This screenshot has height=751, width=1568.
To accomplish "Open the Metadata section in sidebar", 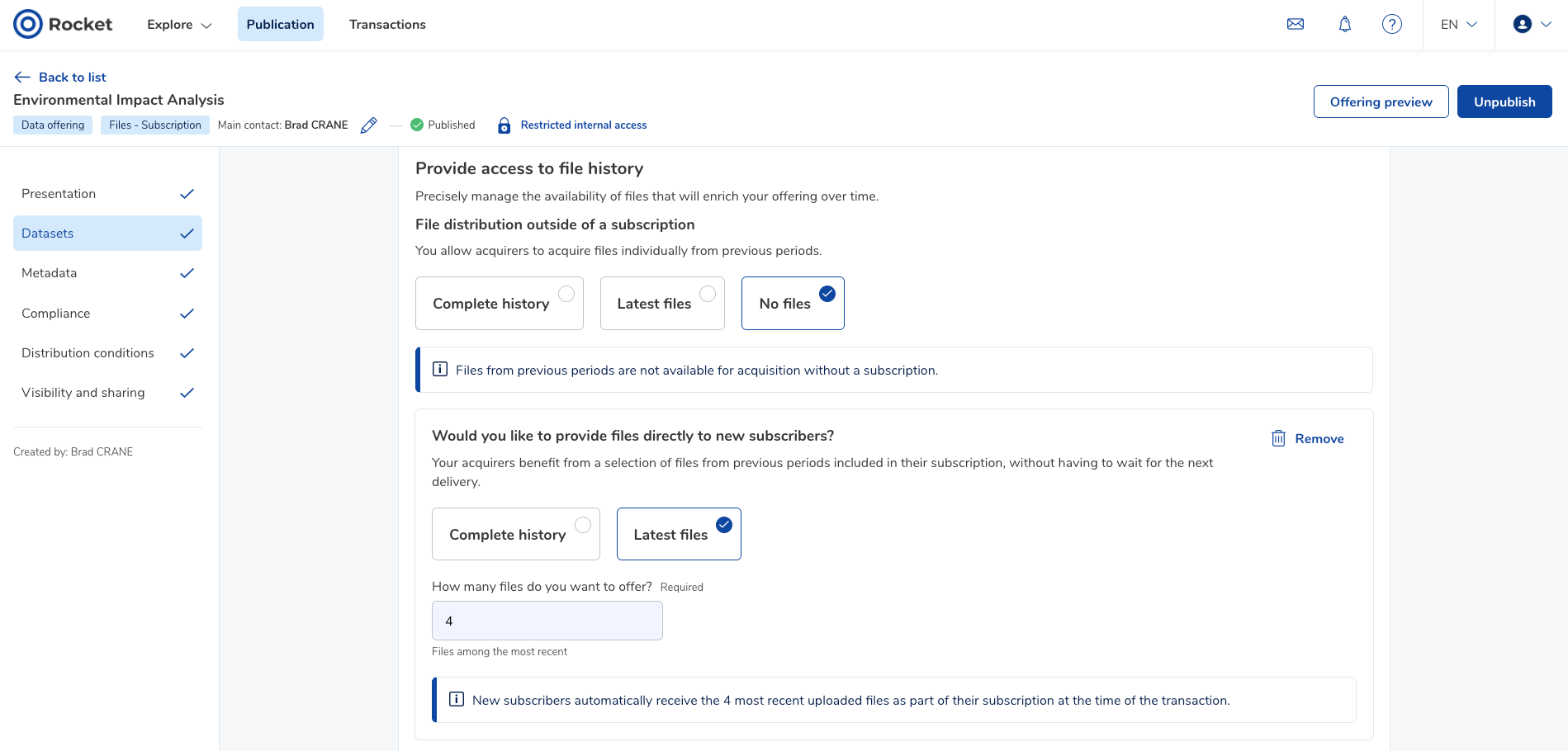I will pyautogui.click(x=107, y=273).
